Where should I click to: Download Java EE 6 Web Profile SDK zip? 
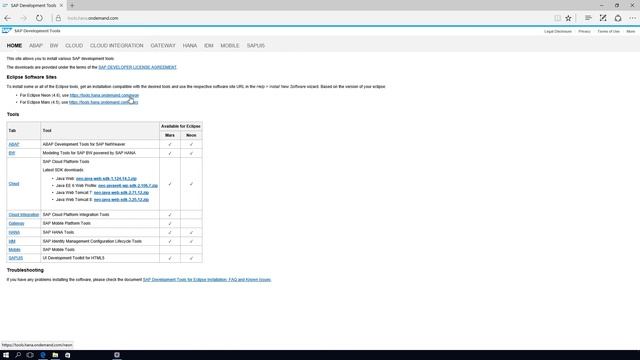click(128, 186)
